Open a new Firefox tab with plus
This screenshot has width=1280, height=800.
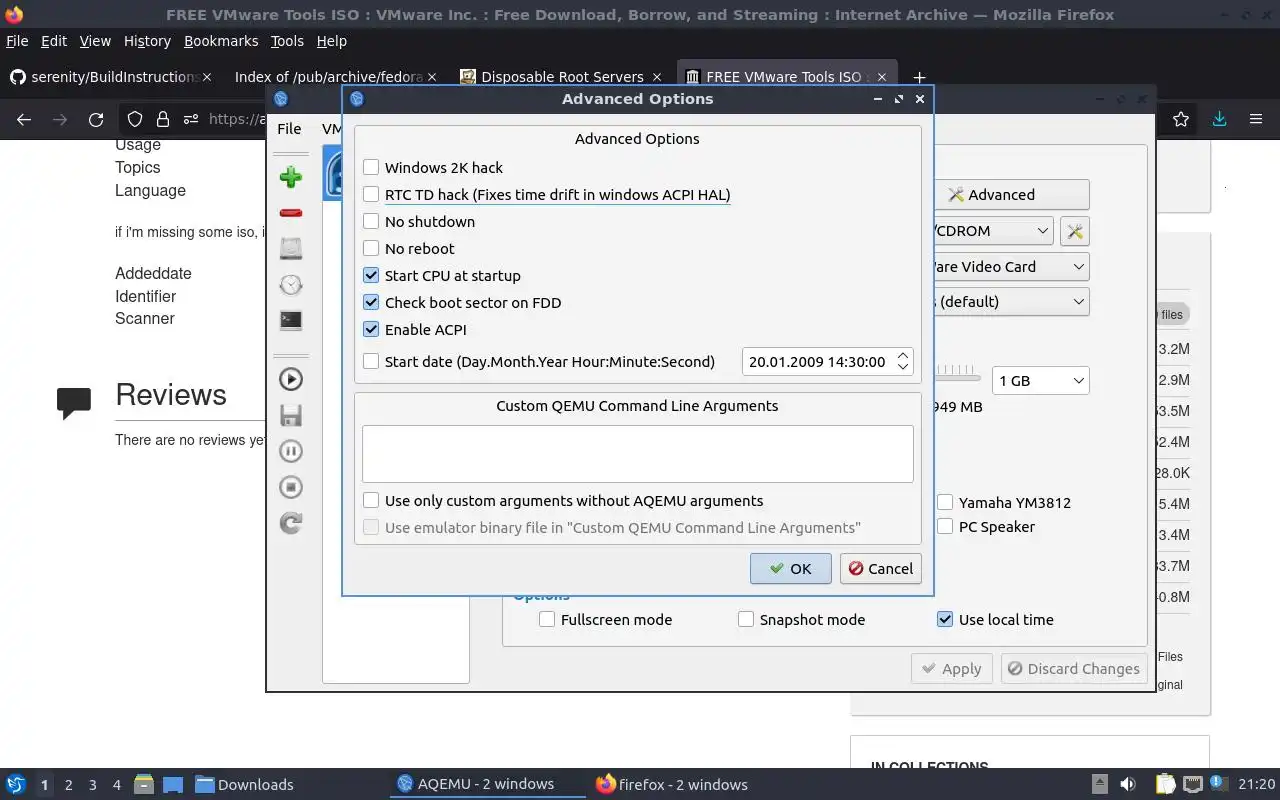(919, 77)
